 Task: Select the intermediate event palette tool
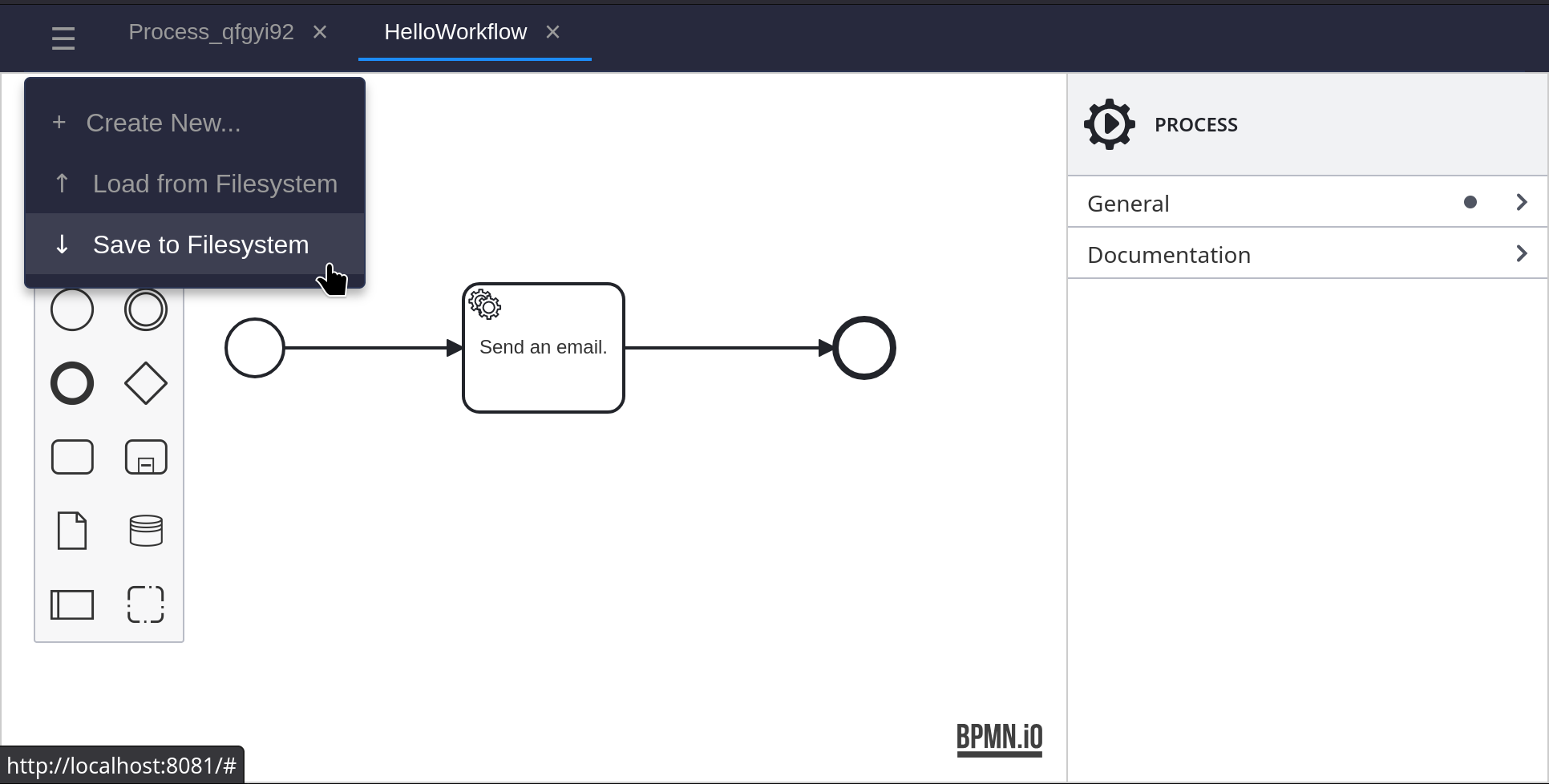(x=146, y=309)
